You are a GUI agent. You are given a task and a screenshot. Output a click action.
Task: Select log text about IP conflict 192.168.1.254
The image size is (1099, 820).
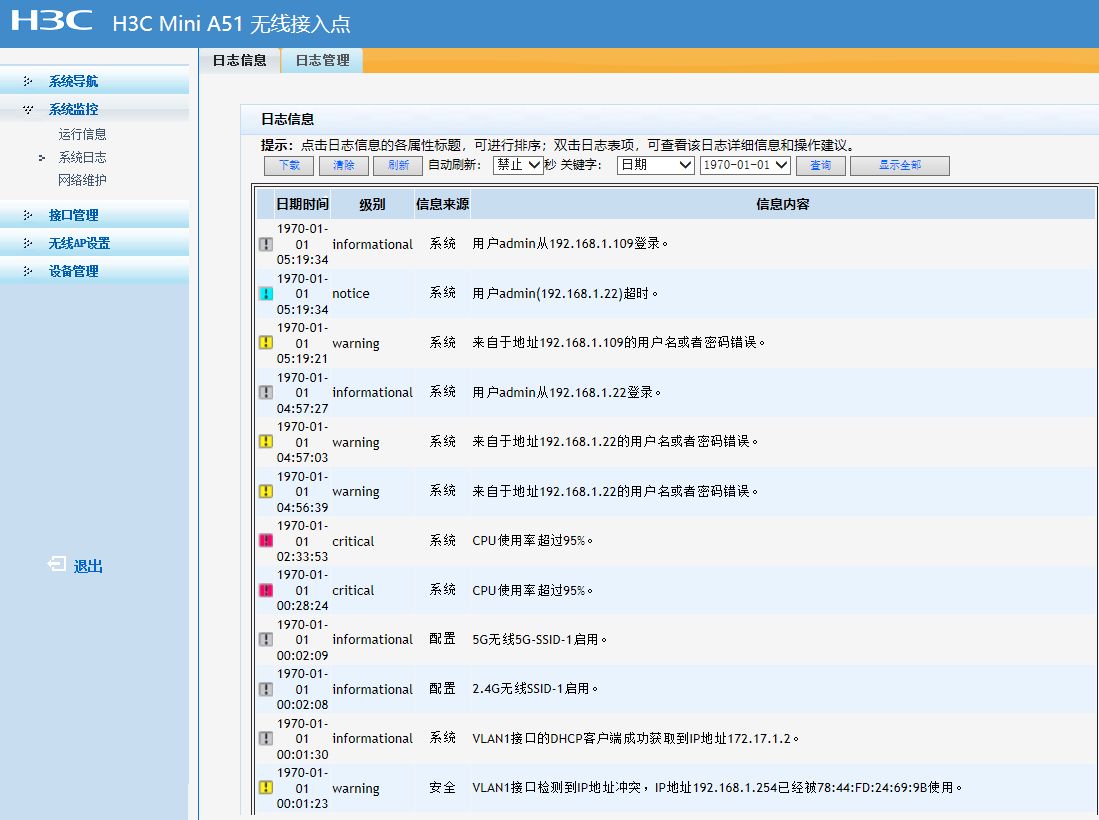point(717,788)
